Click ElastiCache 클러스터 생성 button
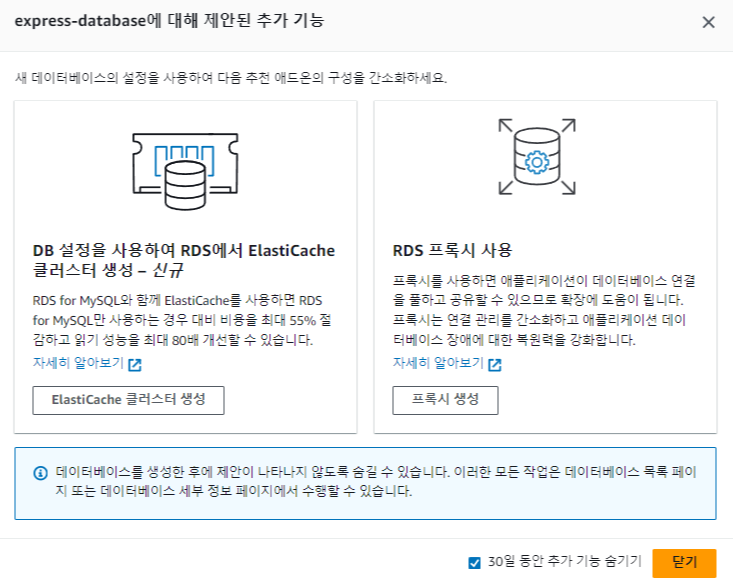 [129, 400]
